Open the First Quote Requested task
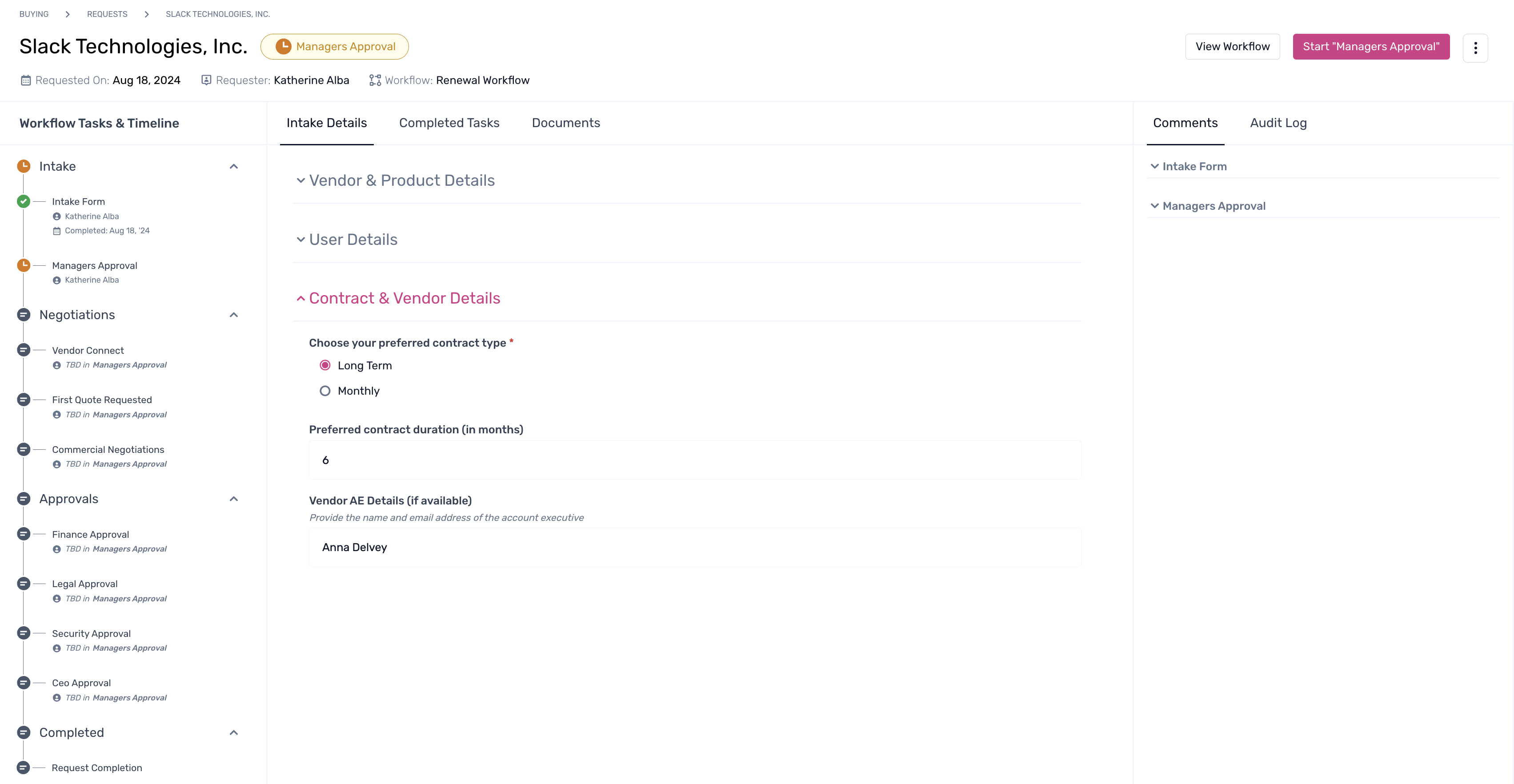1514x784 pixels. point(102,400)
